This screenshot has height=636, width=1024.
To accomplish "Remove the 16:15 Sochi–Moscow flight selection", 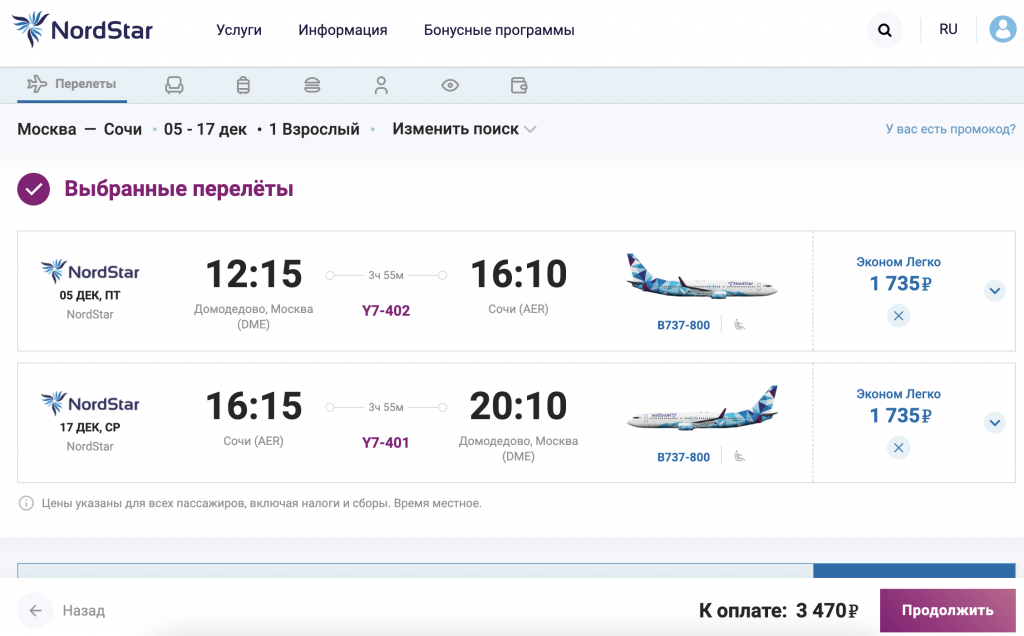I will pyautogui.click(x=898, y=448).
